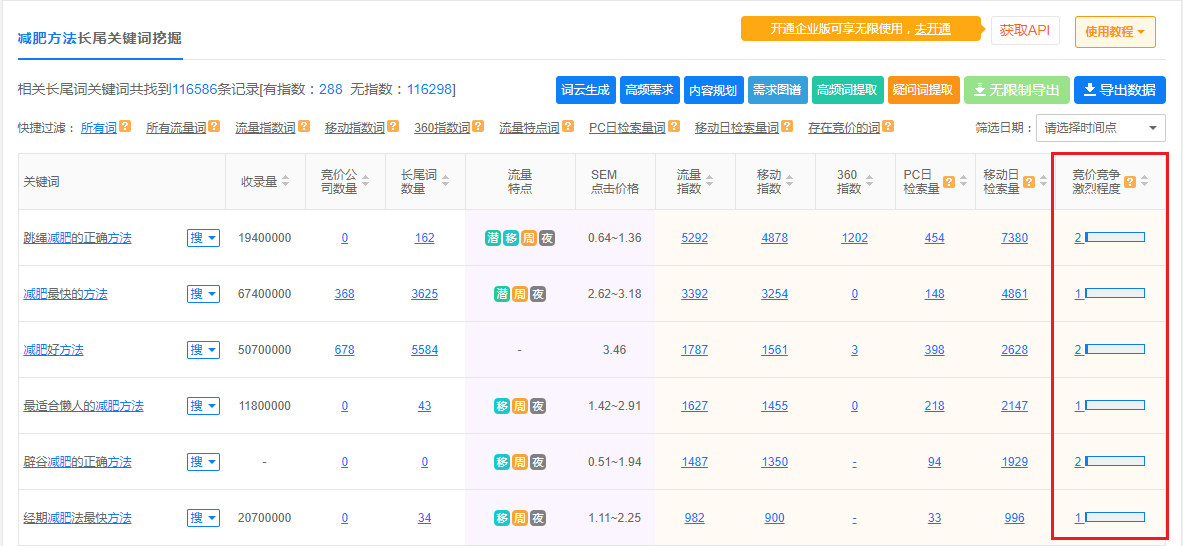Expand 使用教程 dropdown button
The image size is (1183, 546).
coord(1115,31)
